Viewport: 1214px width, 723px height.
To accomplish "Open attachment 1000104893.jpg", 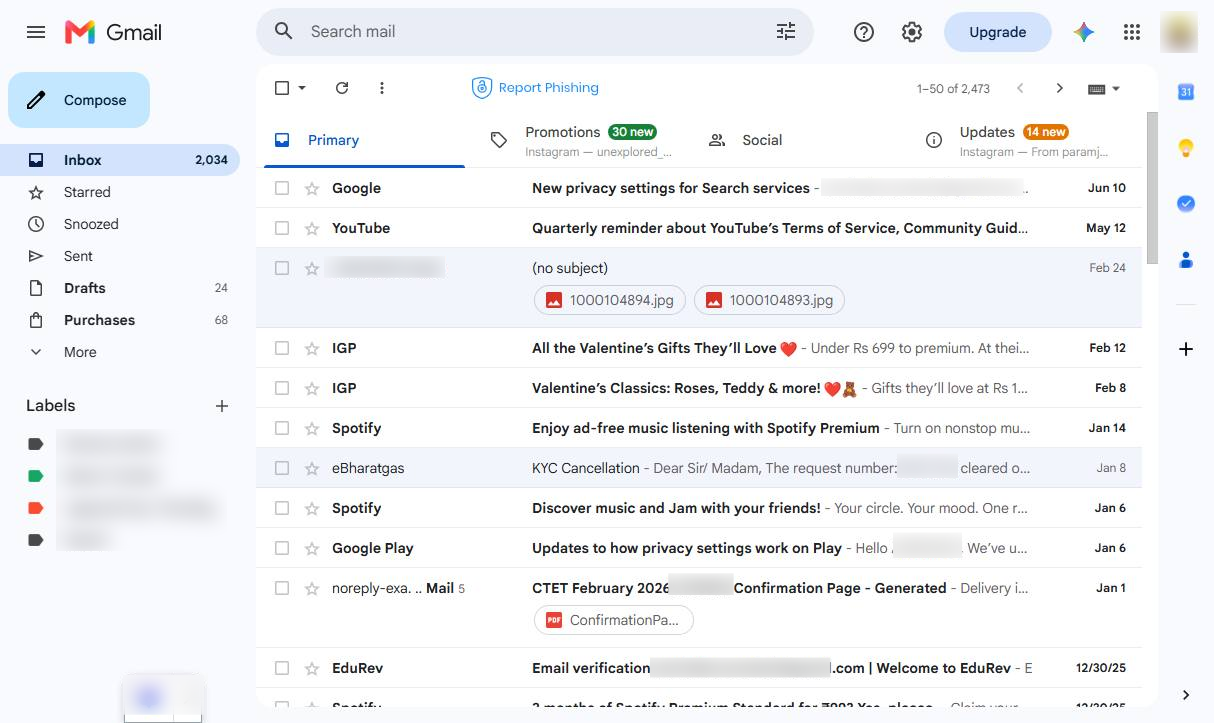I will (x=769, y=300).
